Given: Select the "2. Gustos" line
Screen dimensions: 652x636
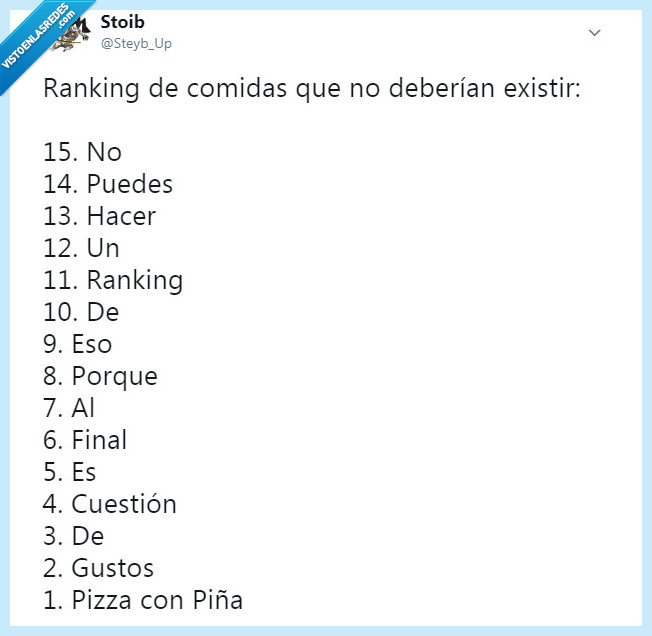Looking at the screenshot, I should pos(98,568).
